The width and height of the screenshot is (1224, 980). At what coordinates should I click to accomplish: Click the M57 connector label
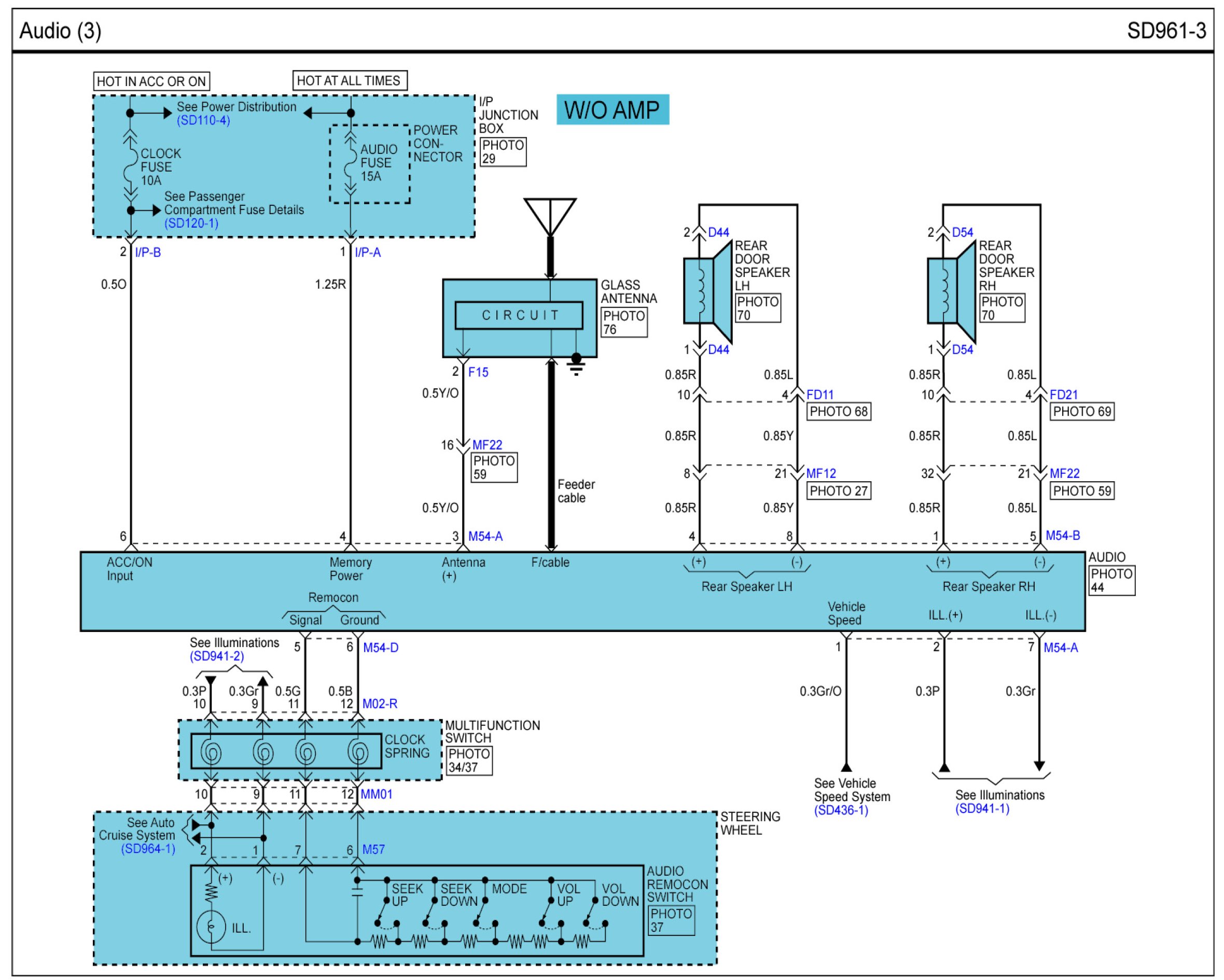(373, 849)
